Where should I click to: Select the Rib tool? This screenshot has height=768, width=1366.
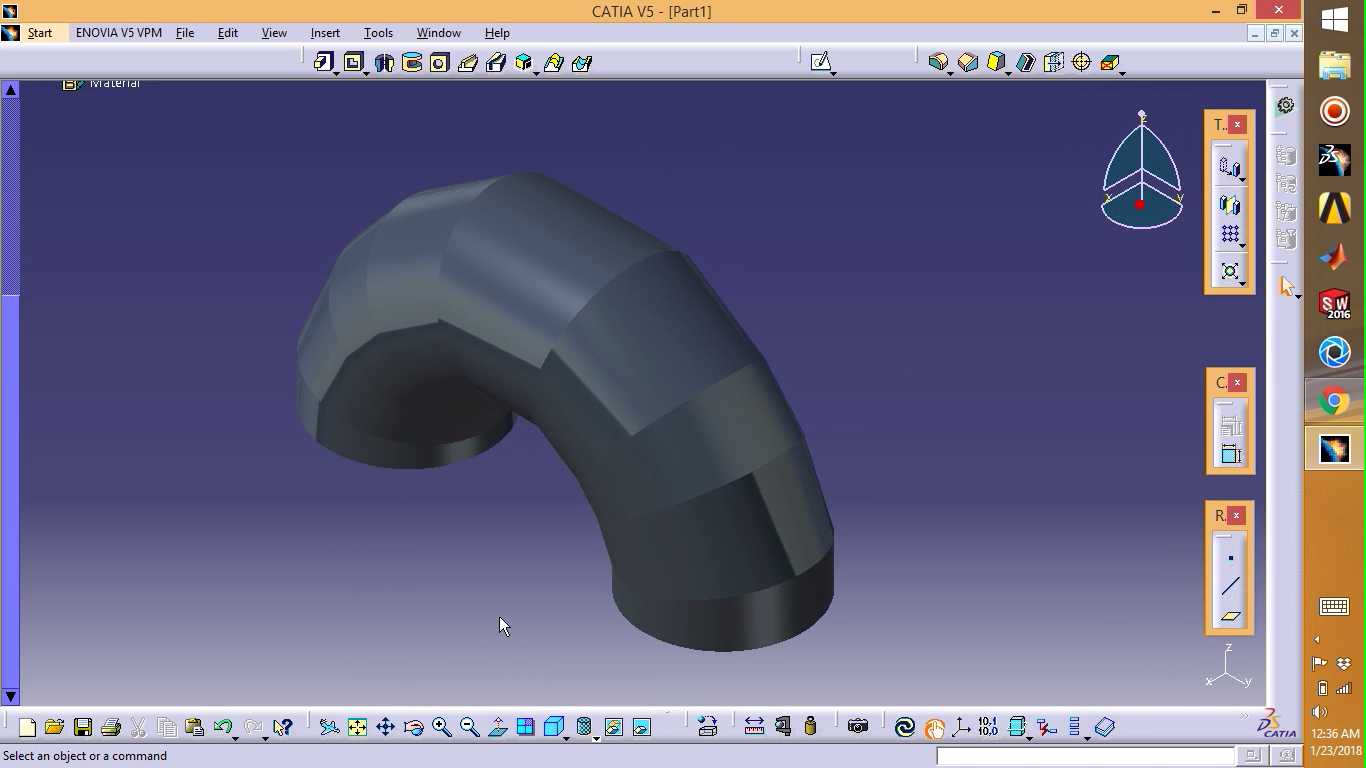click(x=468, y=63)
